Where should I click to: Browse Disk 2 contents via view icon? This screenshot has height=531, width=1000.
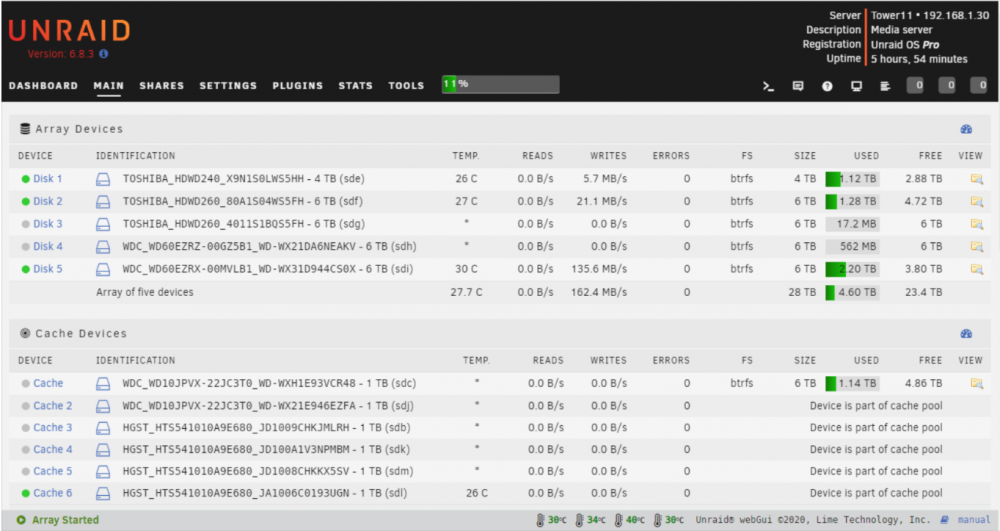(976, 201)
